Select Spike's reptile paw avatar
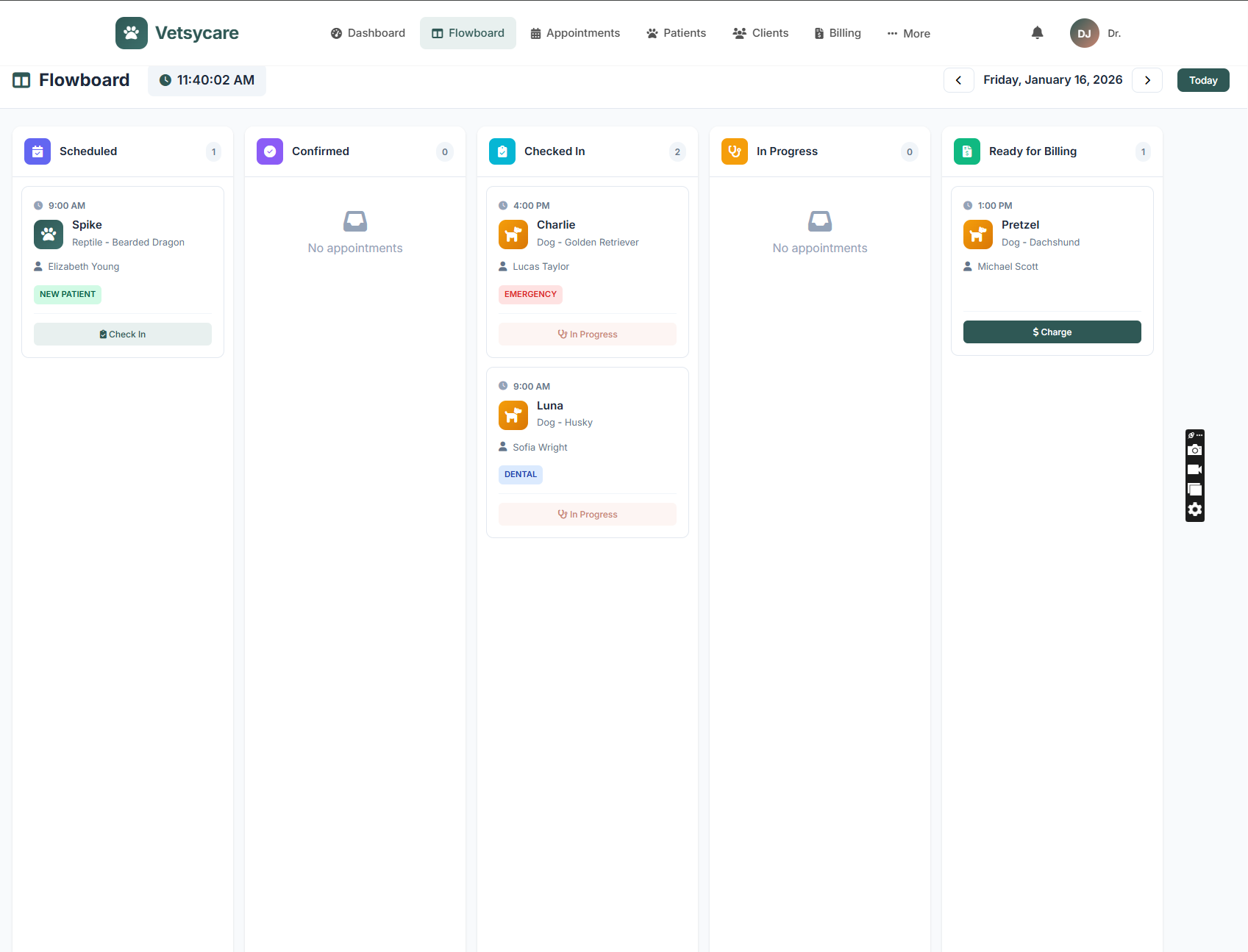The image size is (1248, 952). coord(48,235)
